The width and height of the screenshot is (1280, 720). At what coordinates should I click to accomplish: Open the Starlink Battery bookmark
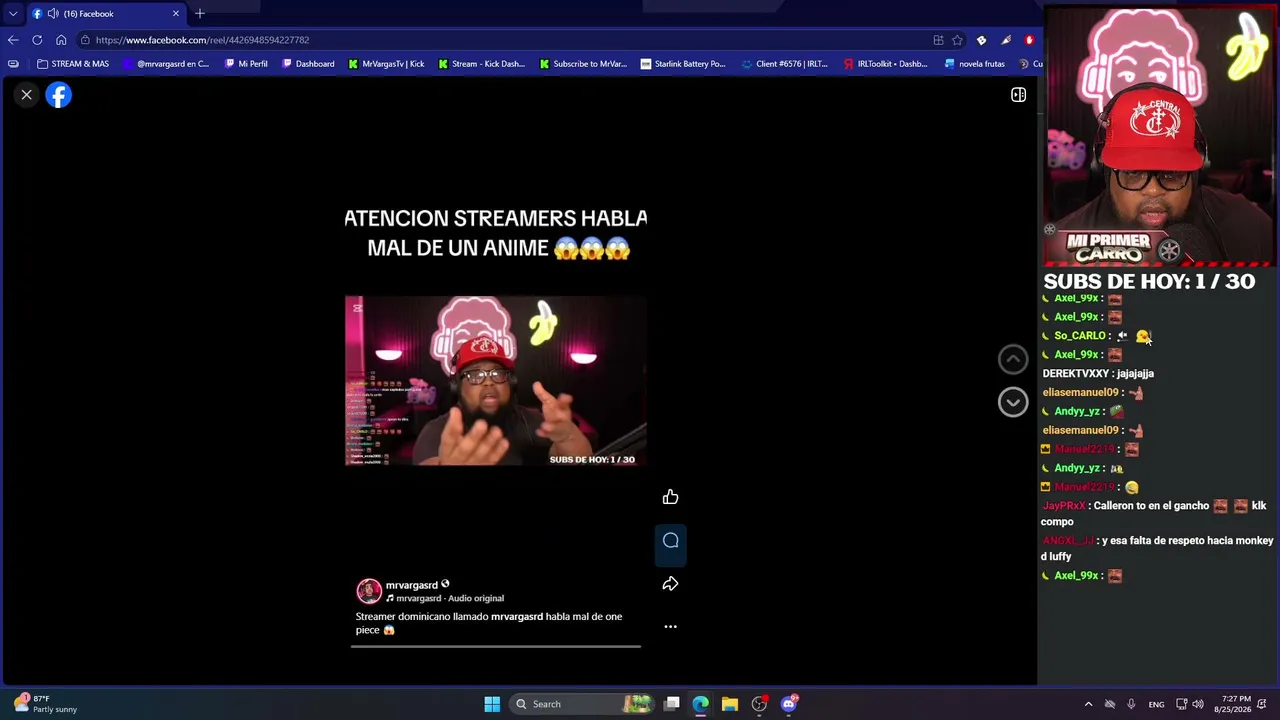click(683, 64)
